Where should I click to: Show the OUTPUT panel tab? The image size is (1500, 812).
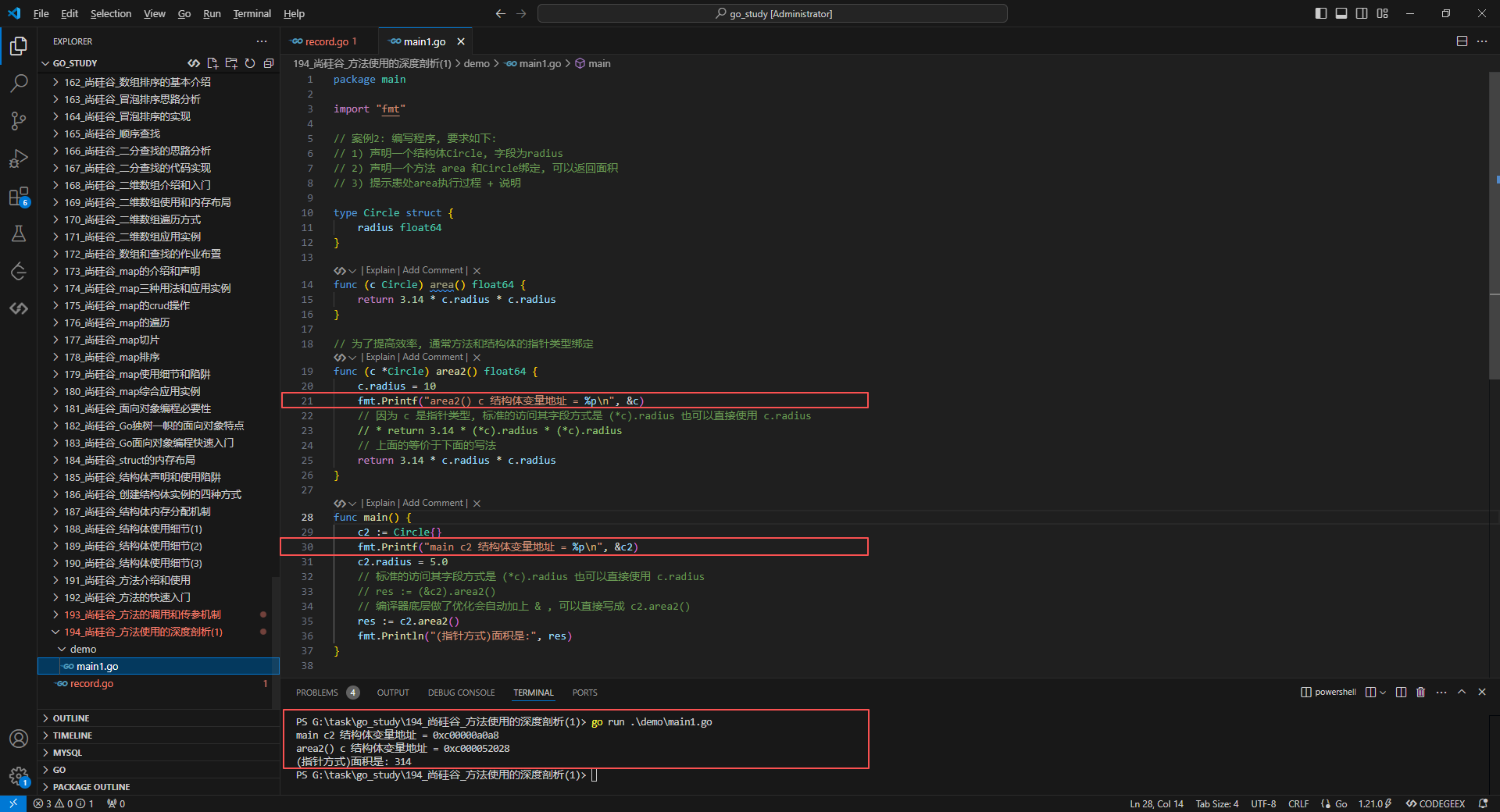tap(393, 693)
